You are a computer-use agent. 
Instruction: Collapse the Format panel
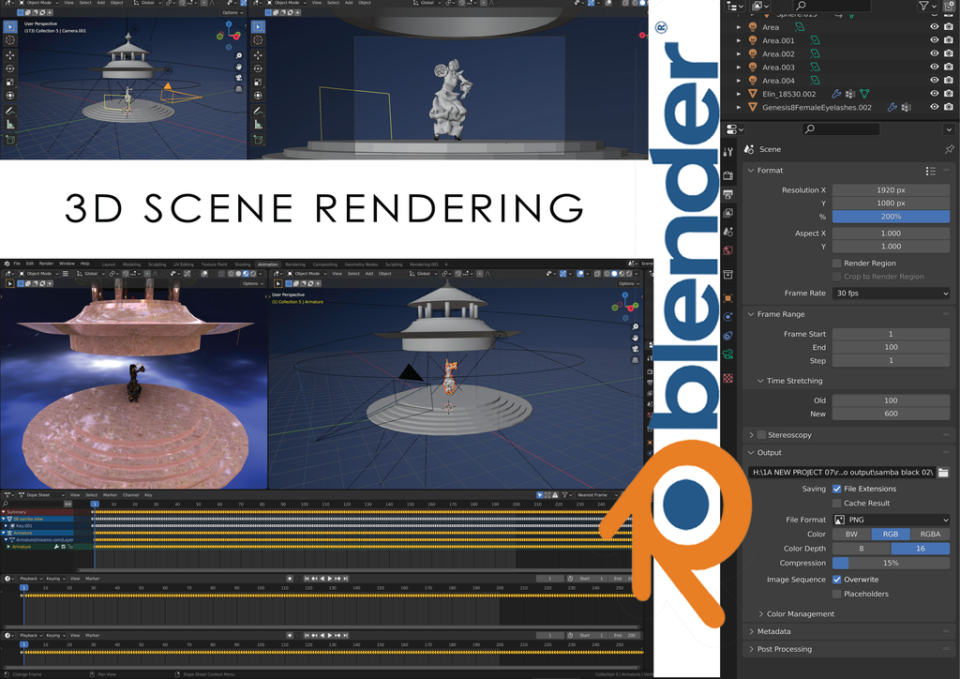751,171
